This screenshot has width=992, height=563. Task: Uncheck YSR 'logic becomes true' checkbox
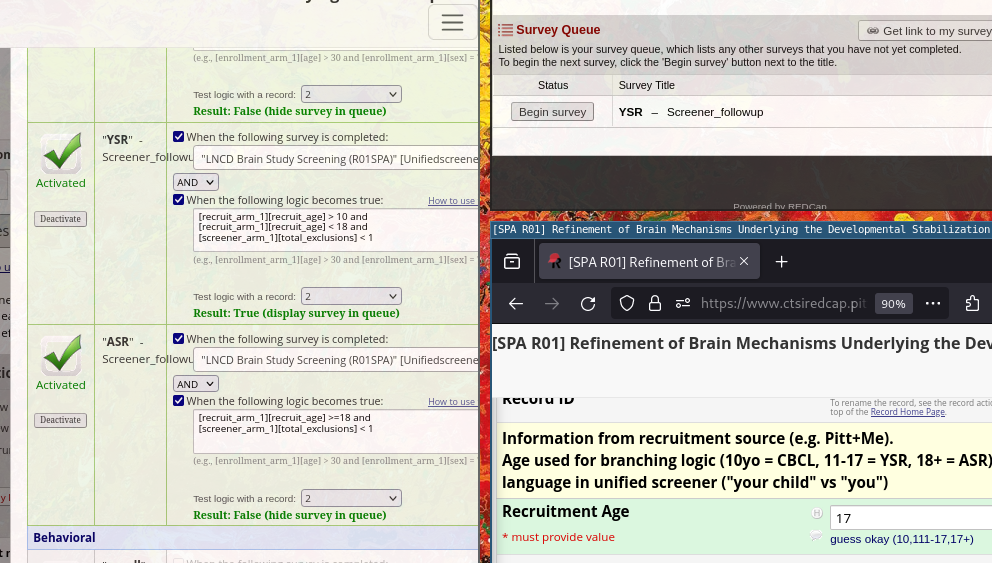[x=179, y=200]
